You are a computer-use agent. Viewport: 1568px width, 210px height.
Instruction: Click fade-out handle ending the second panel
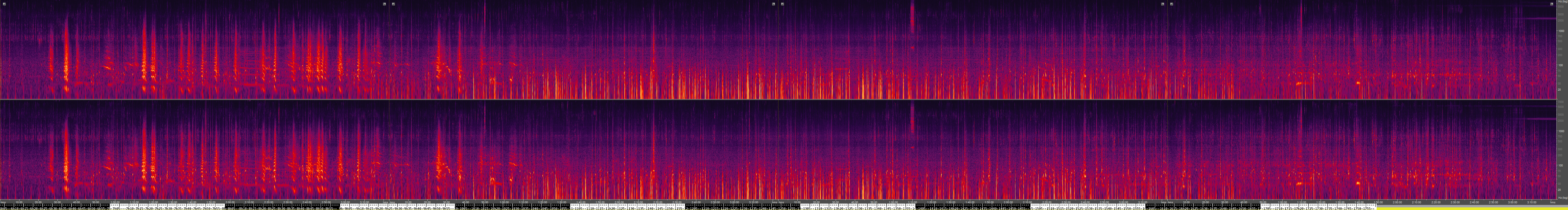[774, 4]
